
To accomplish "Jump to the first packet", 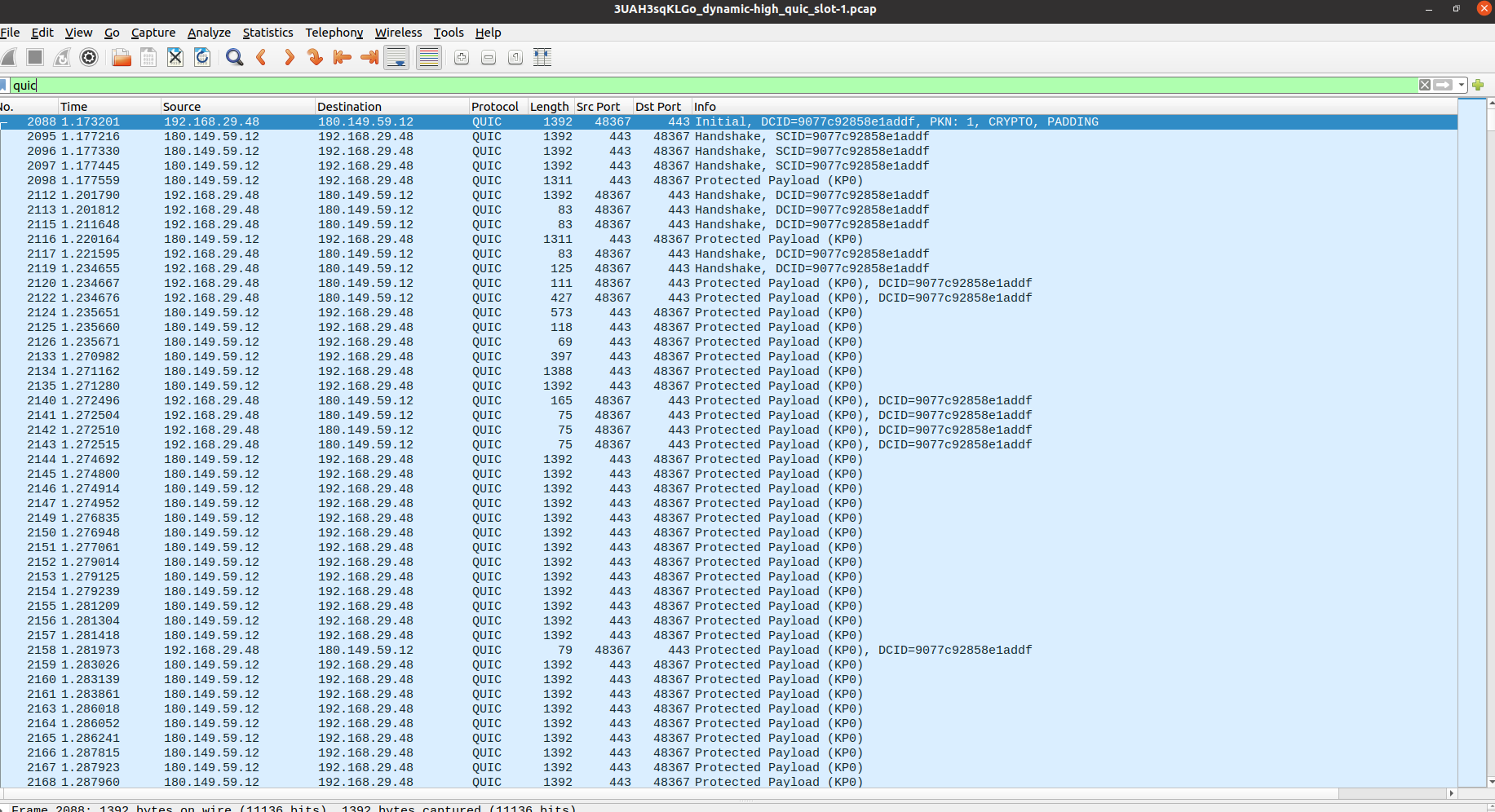I will click(343, 57).
